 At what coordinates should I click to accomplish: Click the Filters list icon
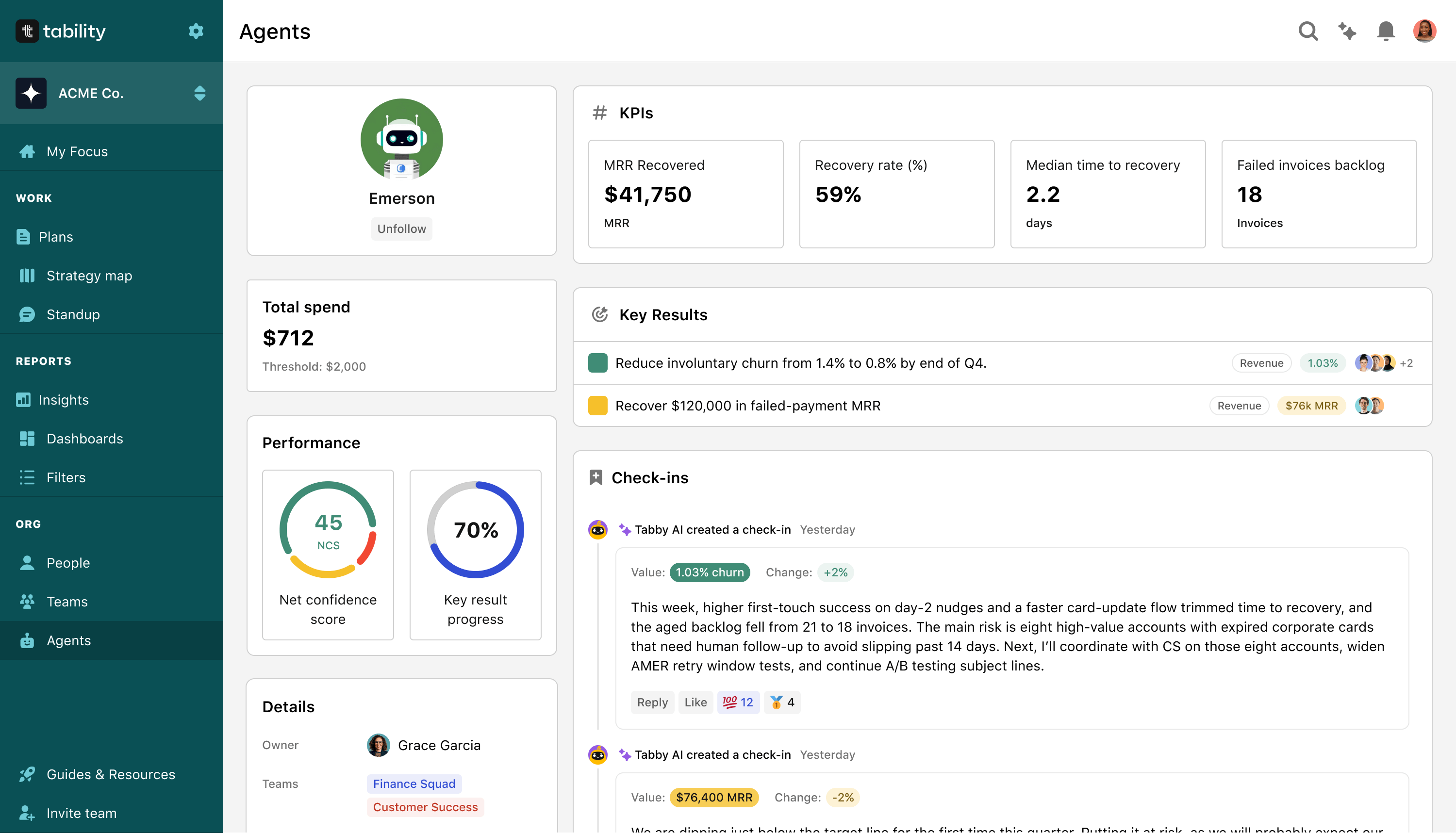tap(27, 478)
